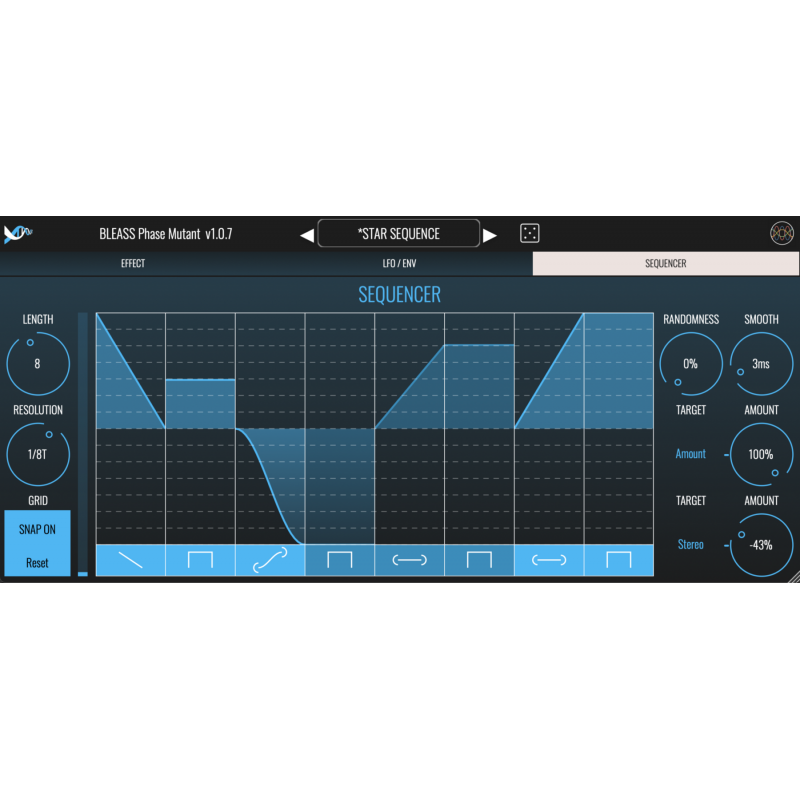Click the square shape icon of step two
The height and width of the screenshot is (800, 800).
click(x=200, y=560)
